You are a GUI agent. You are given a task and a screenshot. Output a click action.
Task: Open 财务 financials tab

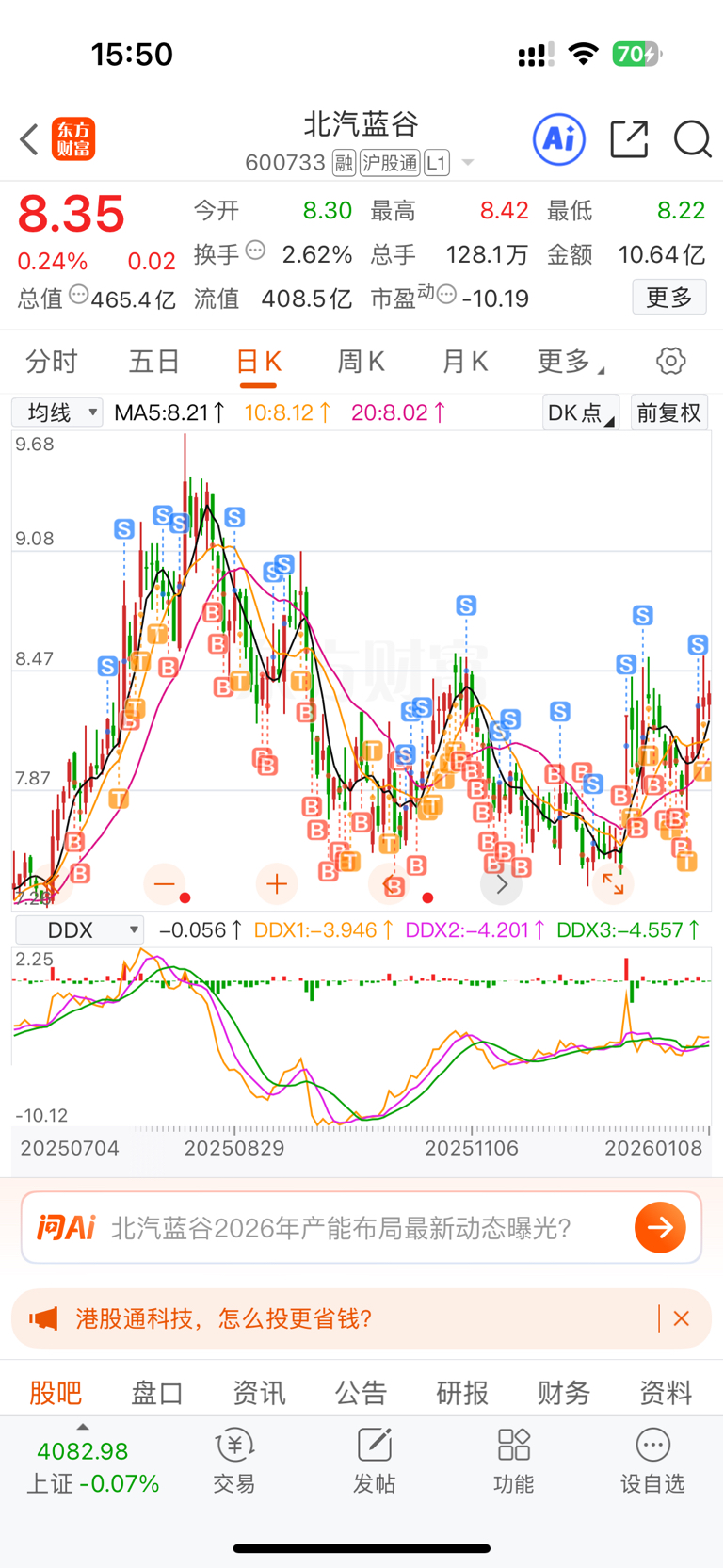(564, 1392)
